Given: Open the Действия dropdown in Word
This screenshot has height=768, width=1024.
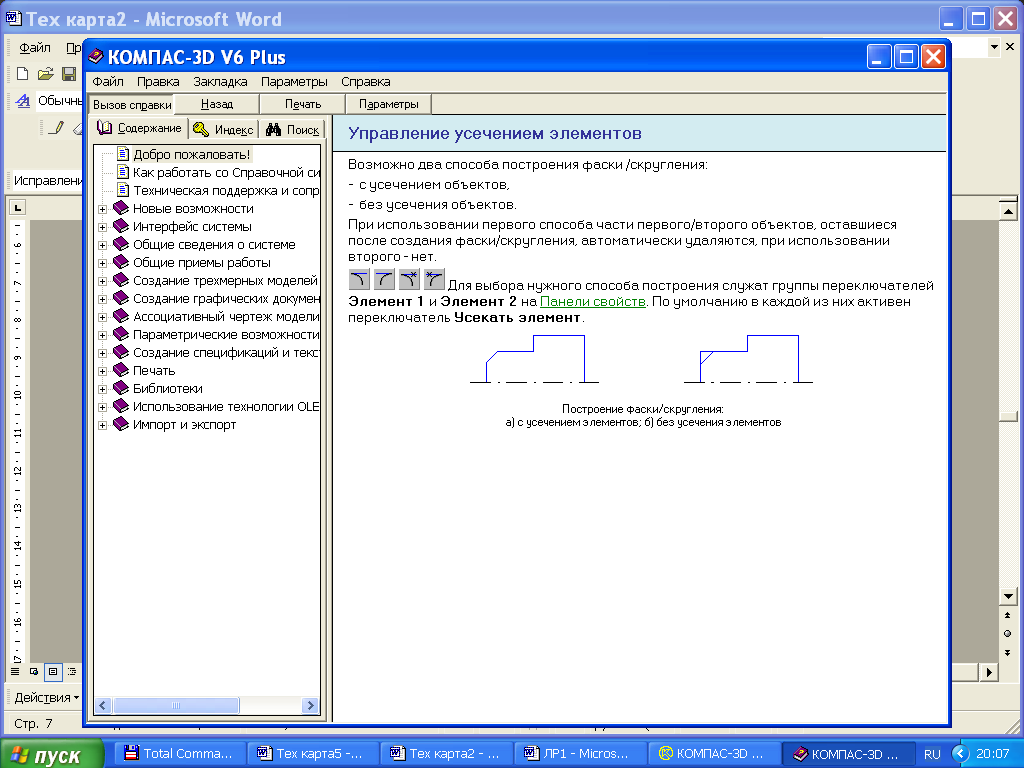Looking at the screenshot, I should pos(46,697).
